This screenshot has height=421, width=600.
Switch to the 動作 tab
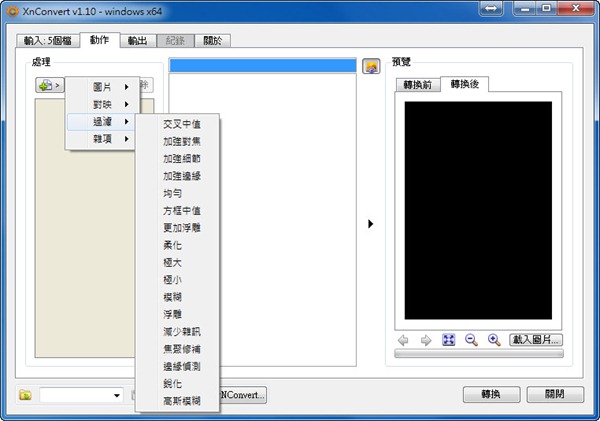[x=99, y=40]
